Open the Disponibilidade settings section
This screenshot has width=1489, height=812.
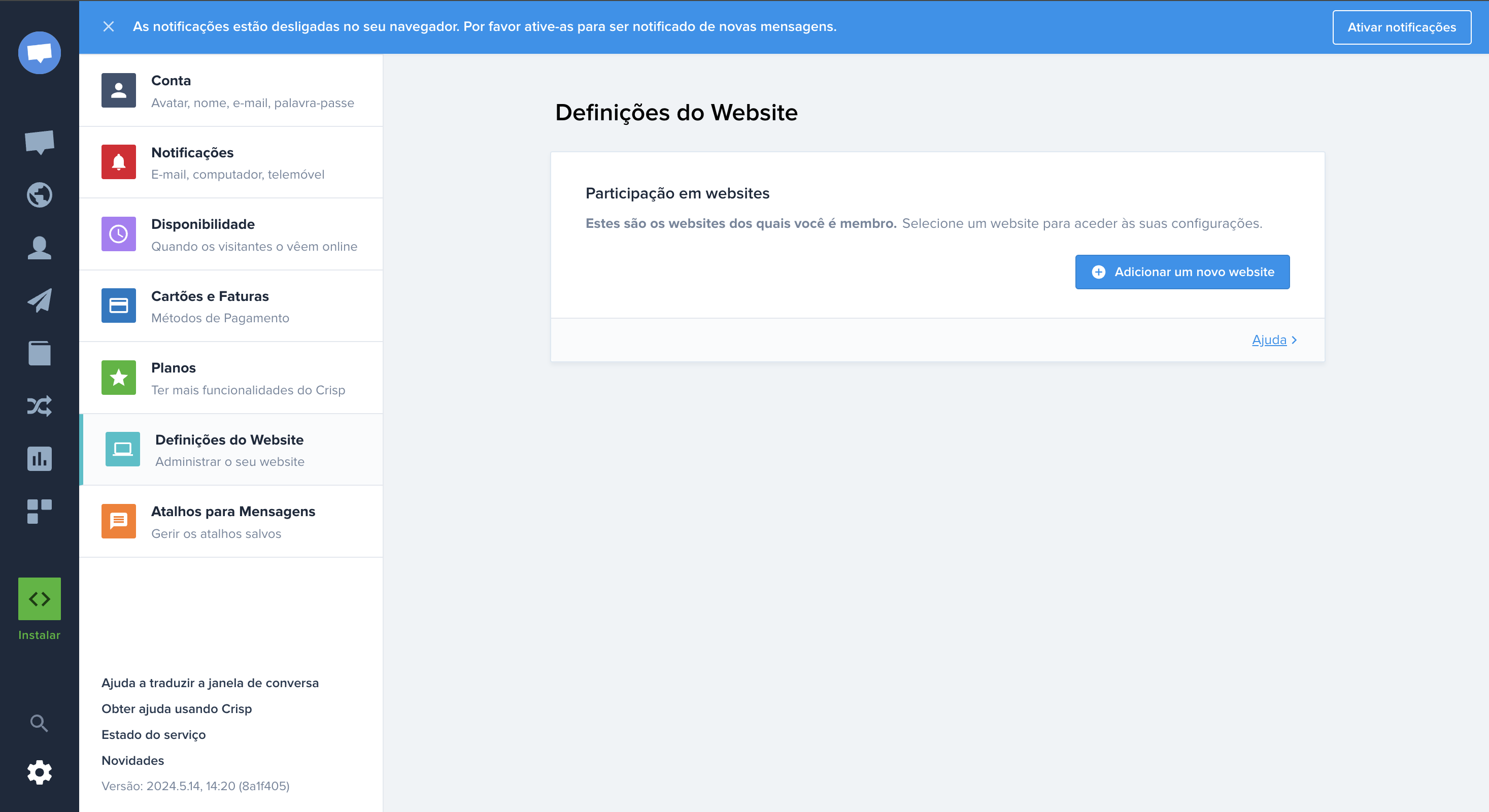230,234
